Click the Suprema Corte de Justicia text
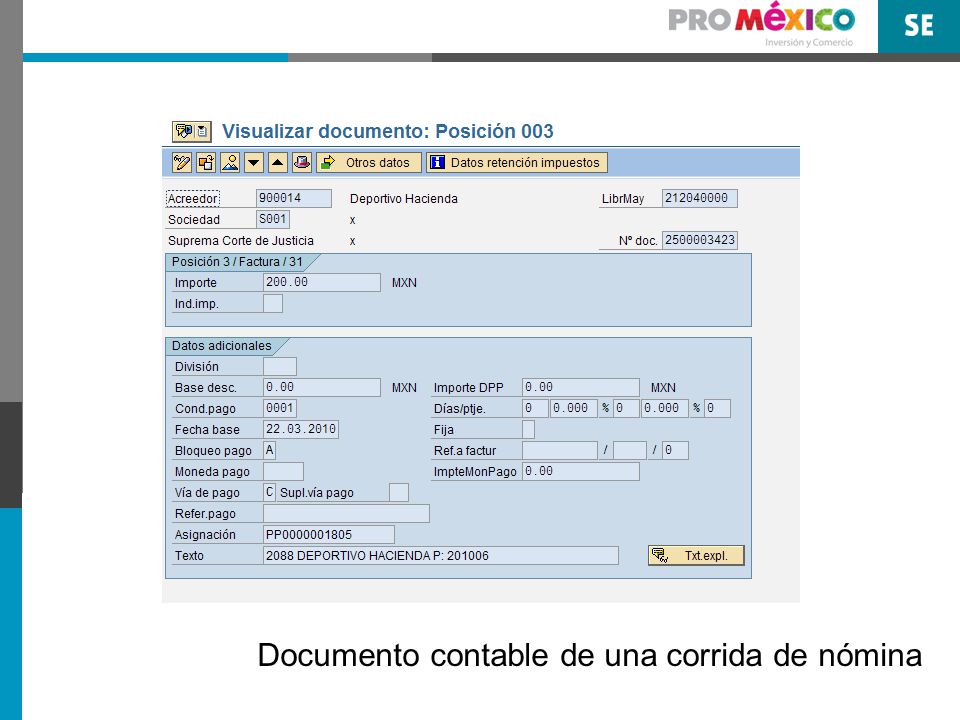Screen dimensions: 960x720 click(241, 241)
